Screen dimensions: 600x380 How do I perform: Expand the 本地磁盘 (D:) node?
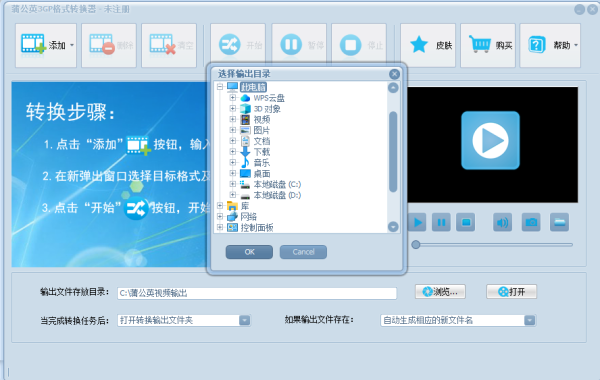tap(233, 195)
